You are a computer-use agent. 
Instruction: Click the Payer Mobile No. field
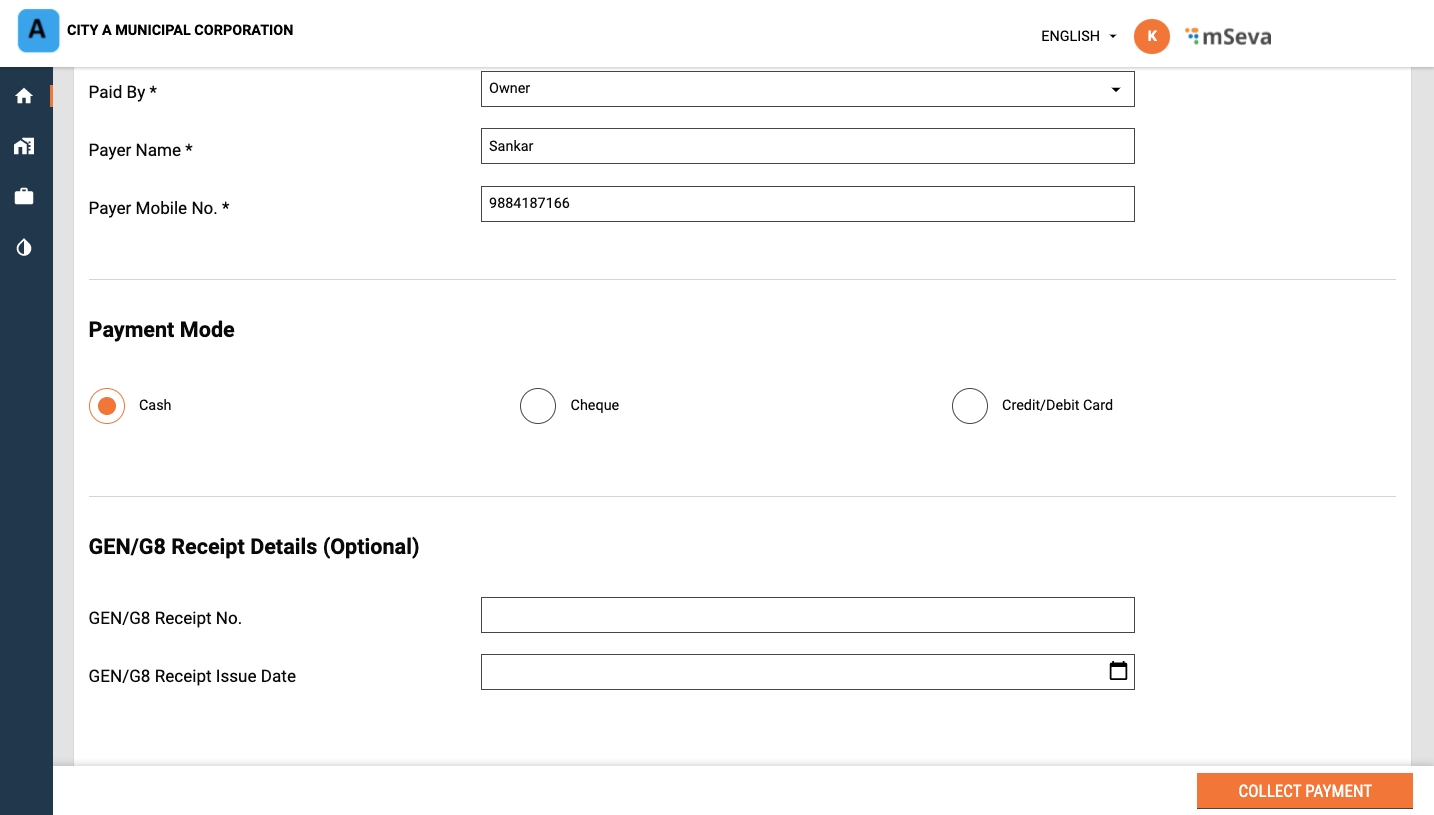tap(807, 204)
